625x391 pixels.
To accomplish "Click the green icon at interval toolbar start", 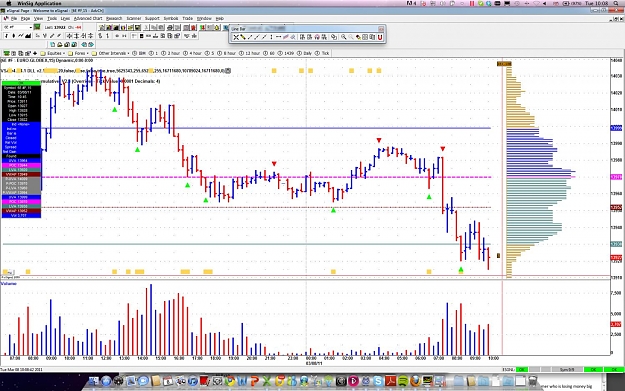I will pyautogui.click(x=7, y=53).
